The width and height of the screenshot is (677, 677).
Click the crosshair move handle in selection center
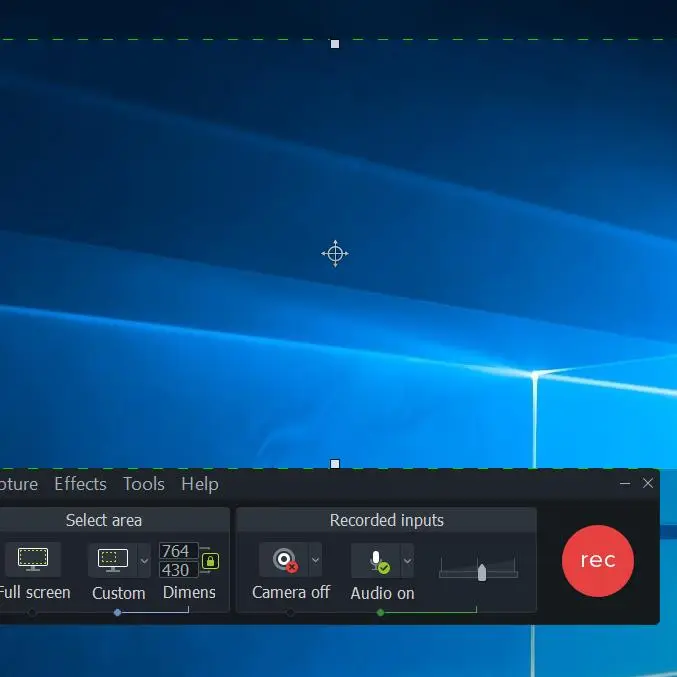(335, 253)
